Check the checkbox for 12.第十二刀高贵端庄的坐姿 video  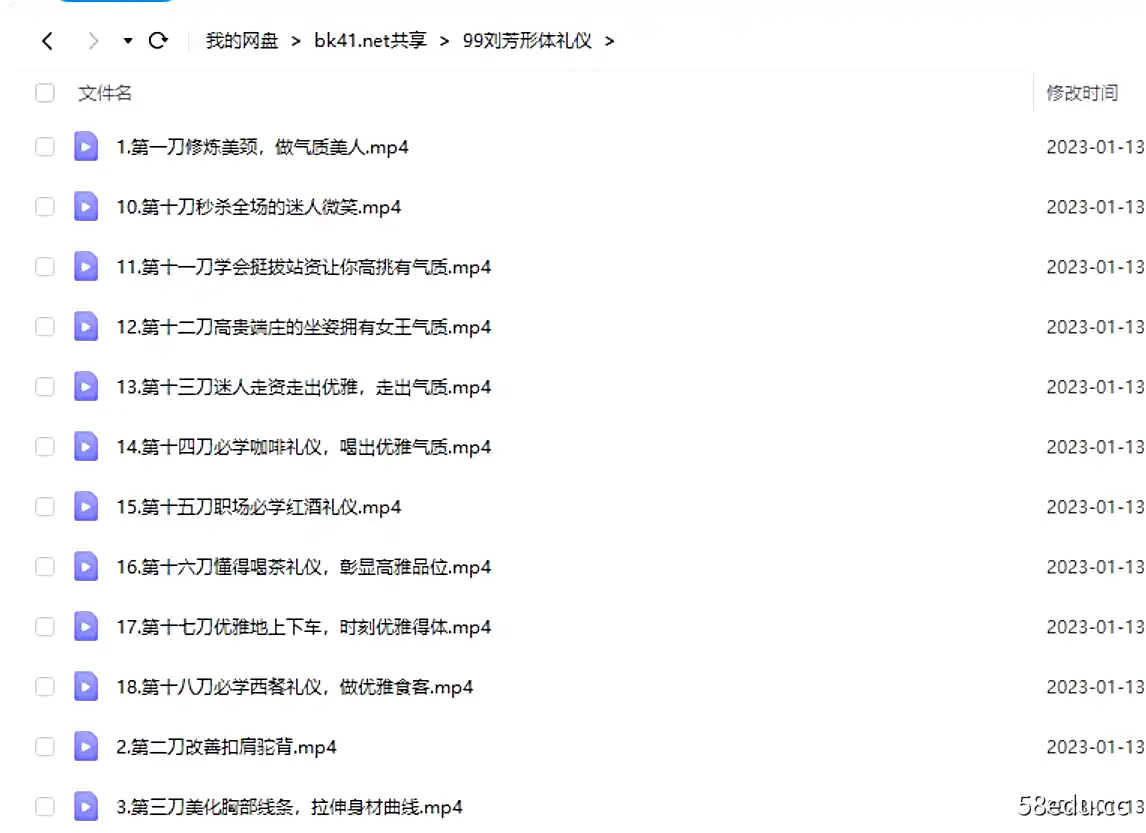[44, 327]
